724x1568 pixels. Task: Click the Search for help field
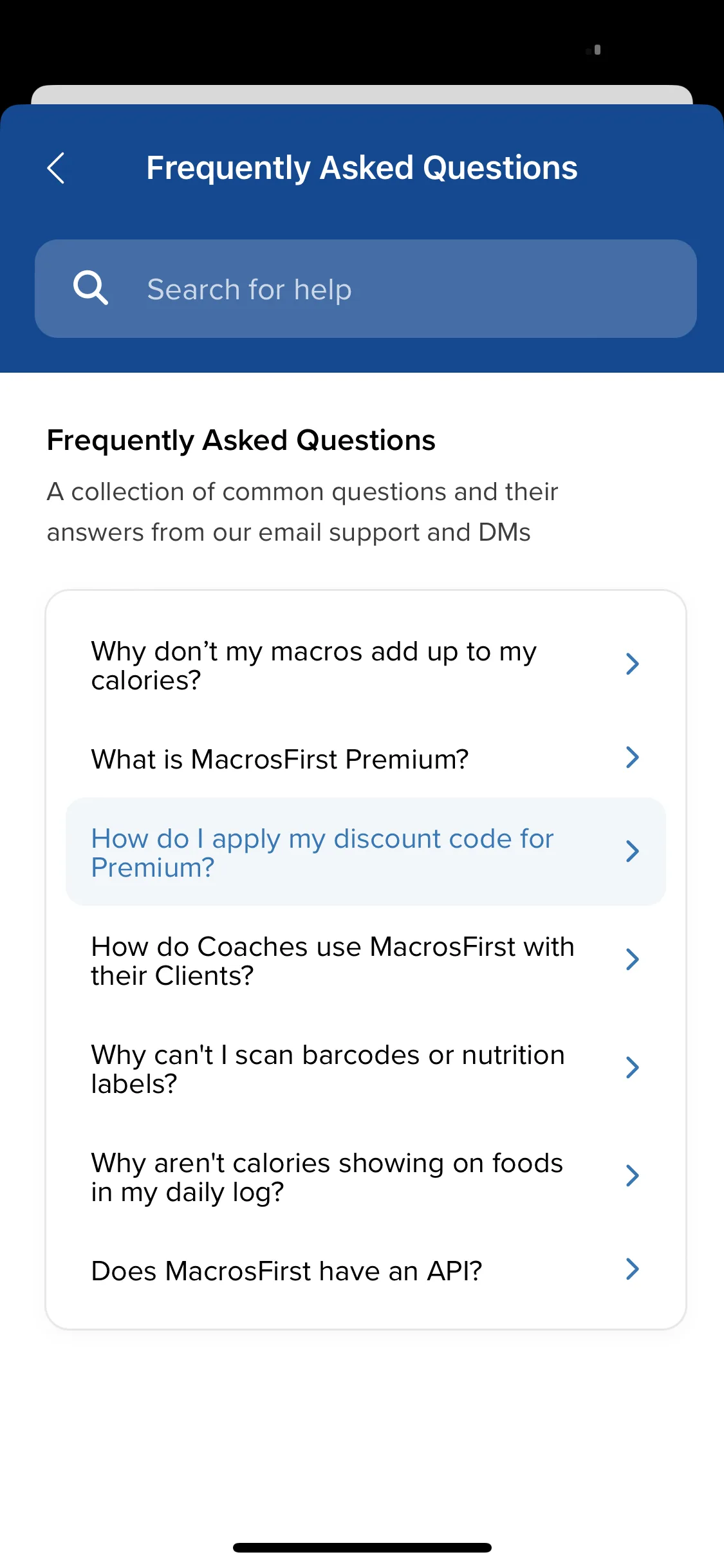pos(366,289)
